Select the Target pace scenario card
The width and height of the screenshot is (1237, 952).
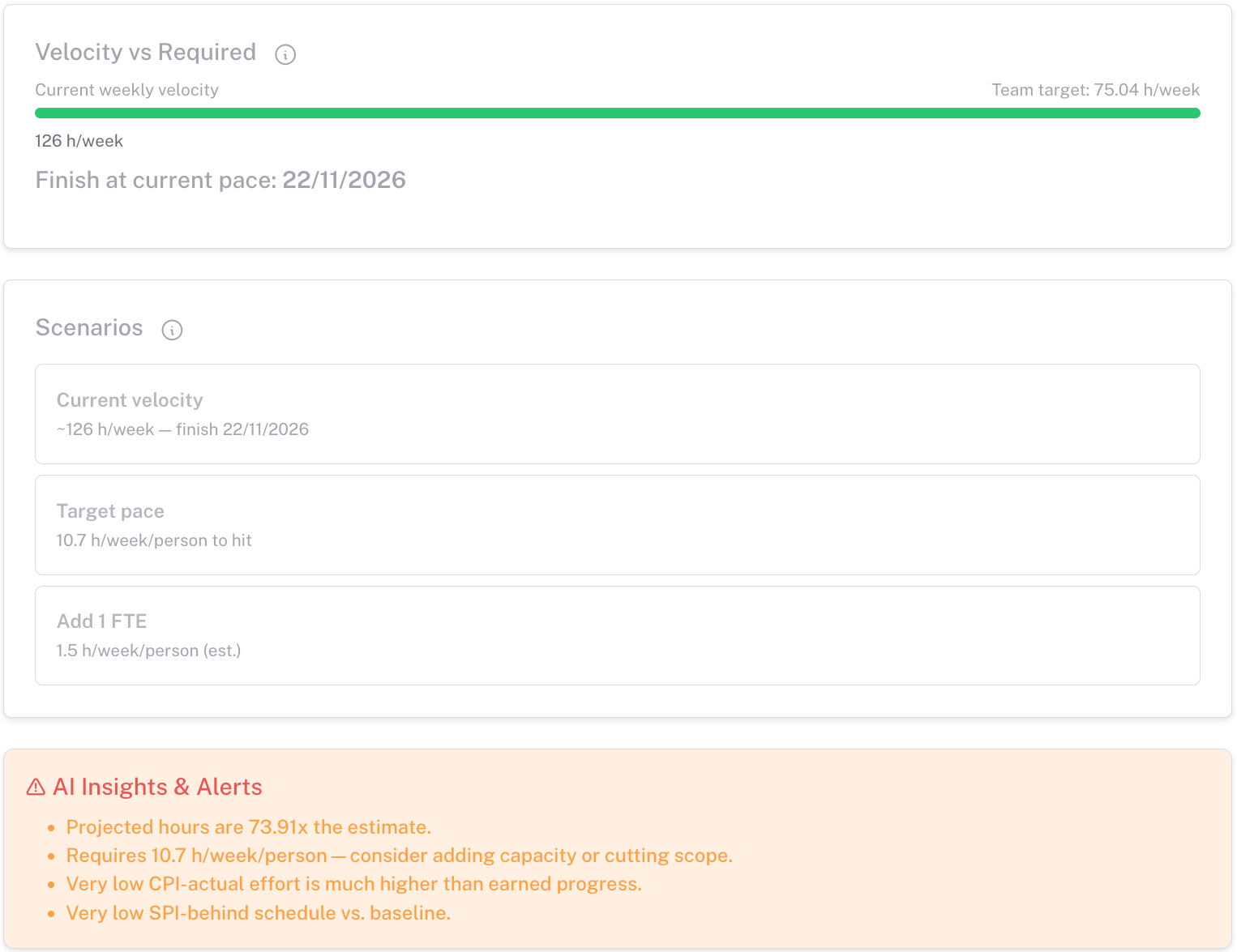coord(617,525)
